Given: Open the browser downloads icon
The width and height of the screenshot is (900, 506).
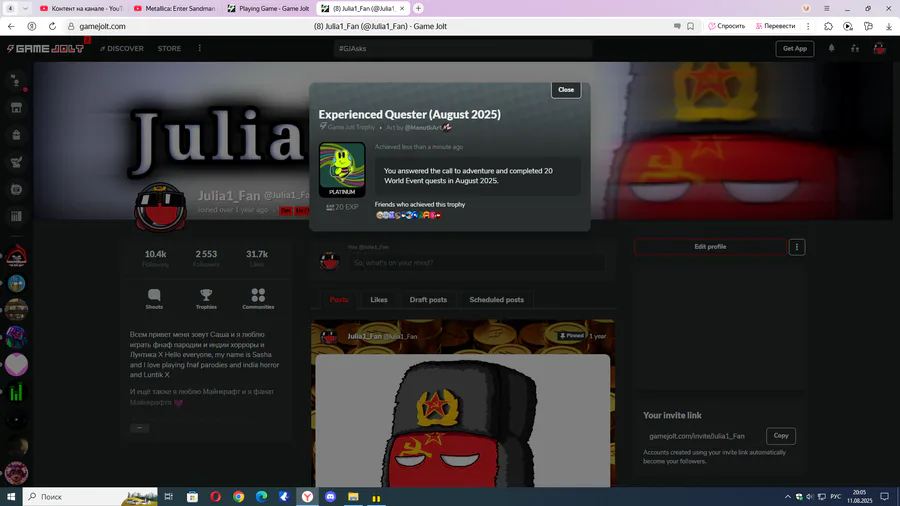Looking at the screenshot, I should pyautogui.click(x=889, y=26).
